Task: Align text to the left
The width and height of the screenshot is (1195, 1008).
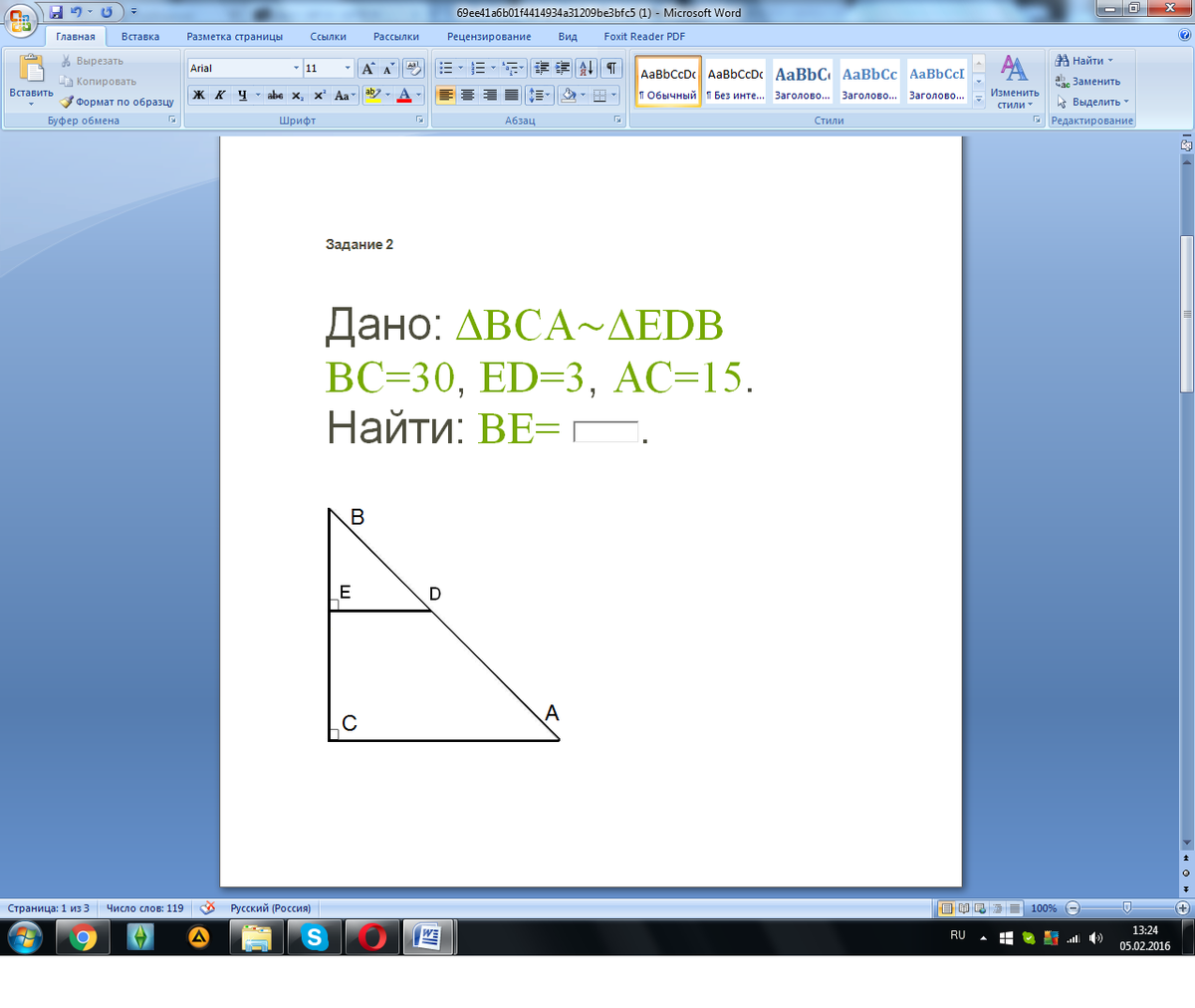Action: point(445,96)
